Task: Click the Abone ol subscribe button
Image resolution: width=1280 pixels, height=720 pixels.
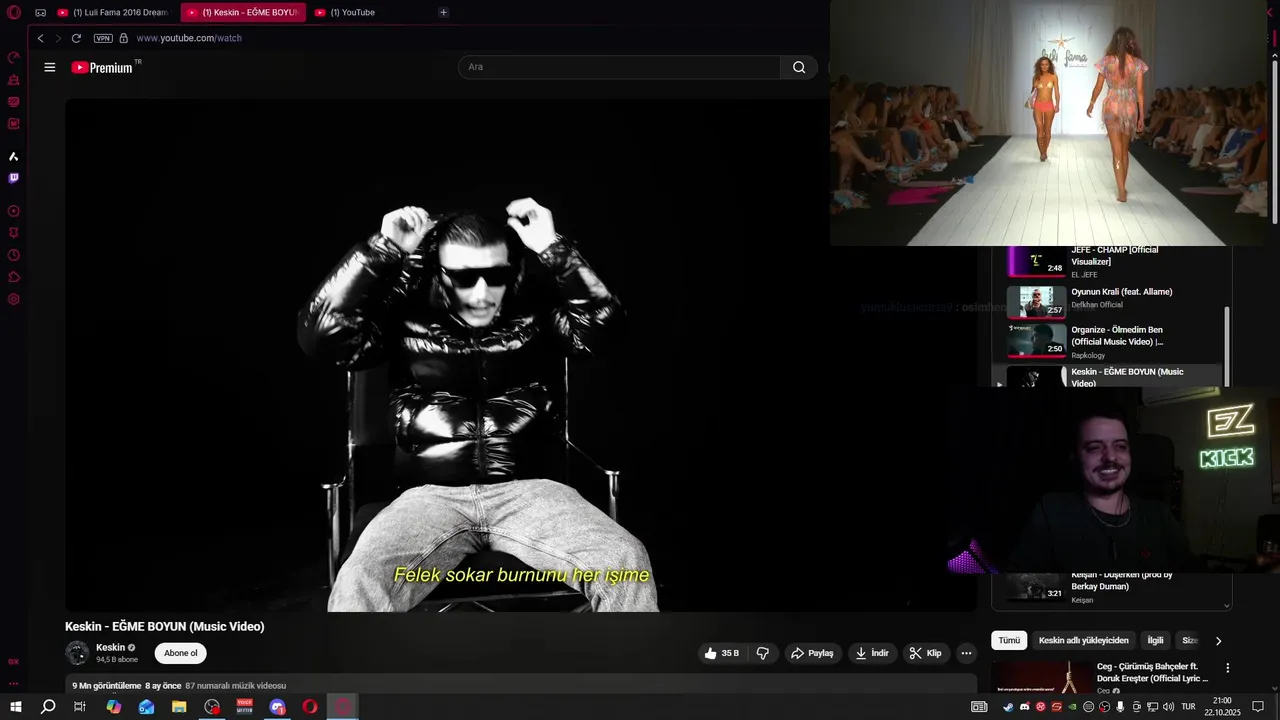Action: [181, 653]
